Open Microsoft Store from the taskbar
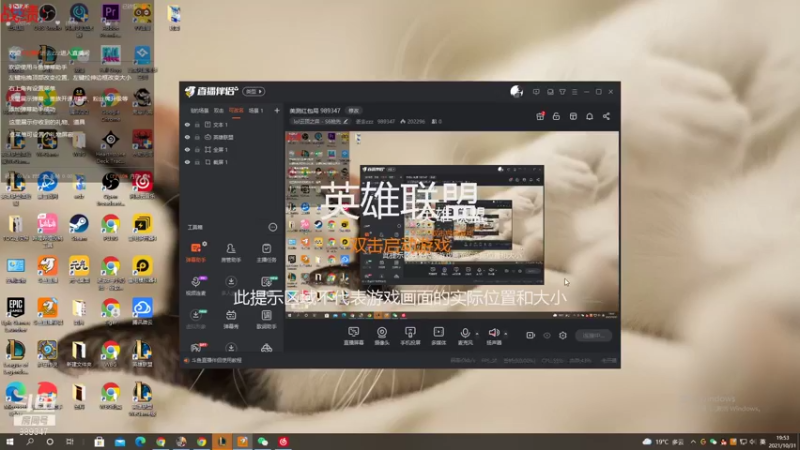 (99, 442)
